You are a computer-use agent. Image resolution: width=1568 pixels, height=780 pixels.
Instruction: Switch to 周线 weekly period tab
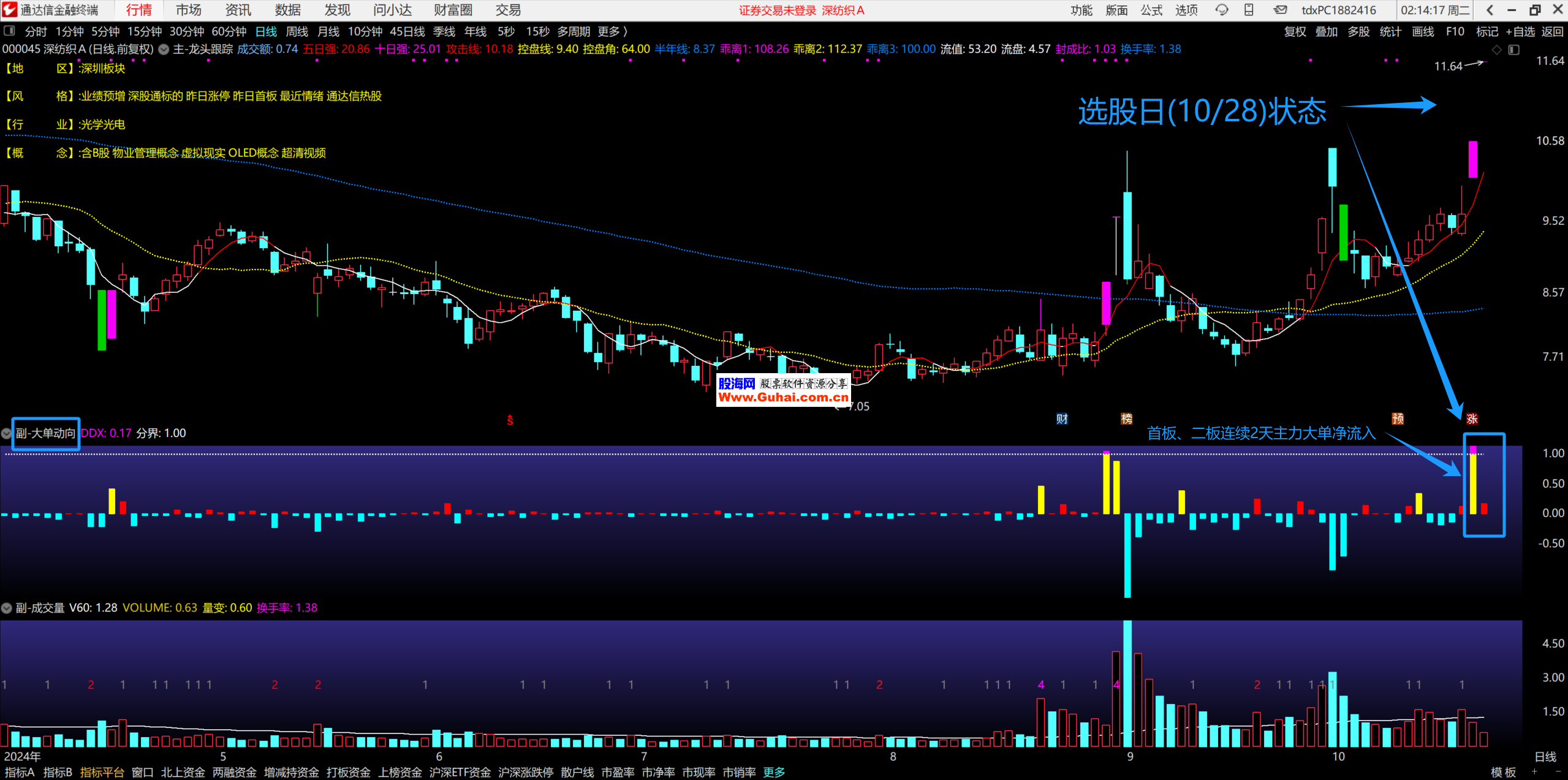[297, 31]
